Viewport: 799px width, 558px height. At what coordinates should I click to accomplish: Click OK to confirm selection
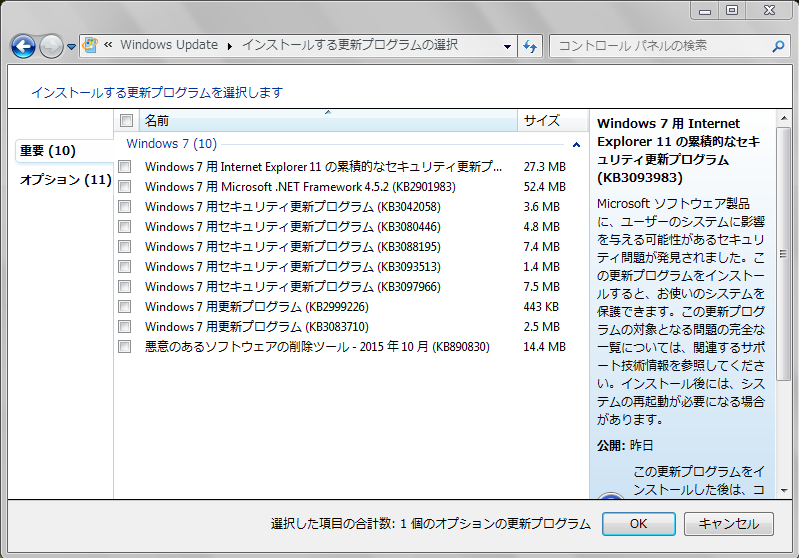[638, 524]
